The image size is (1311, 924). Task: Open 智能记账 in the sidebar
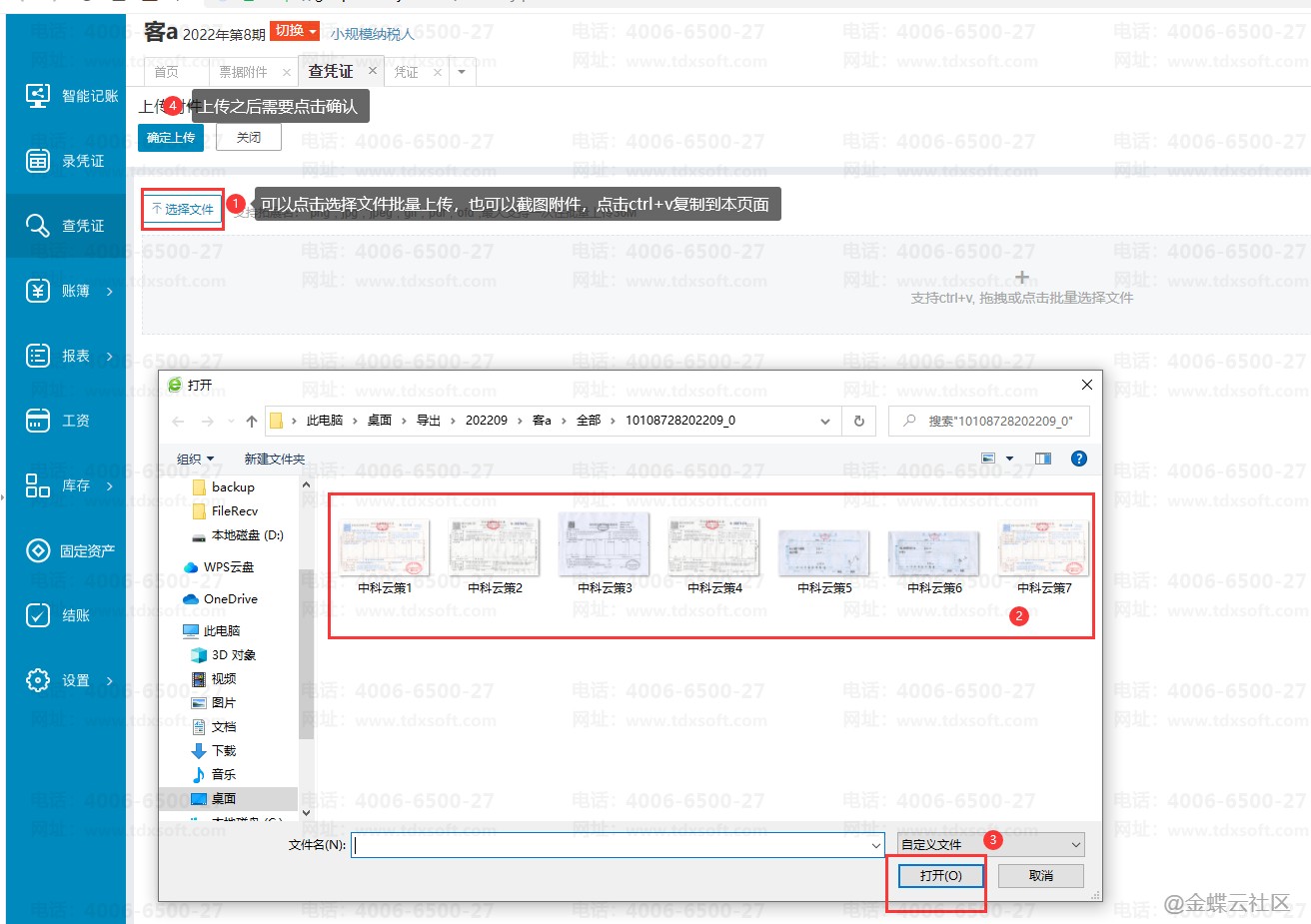pos(70,96)
